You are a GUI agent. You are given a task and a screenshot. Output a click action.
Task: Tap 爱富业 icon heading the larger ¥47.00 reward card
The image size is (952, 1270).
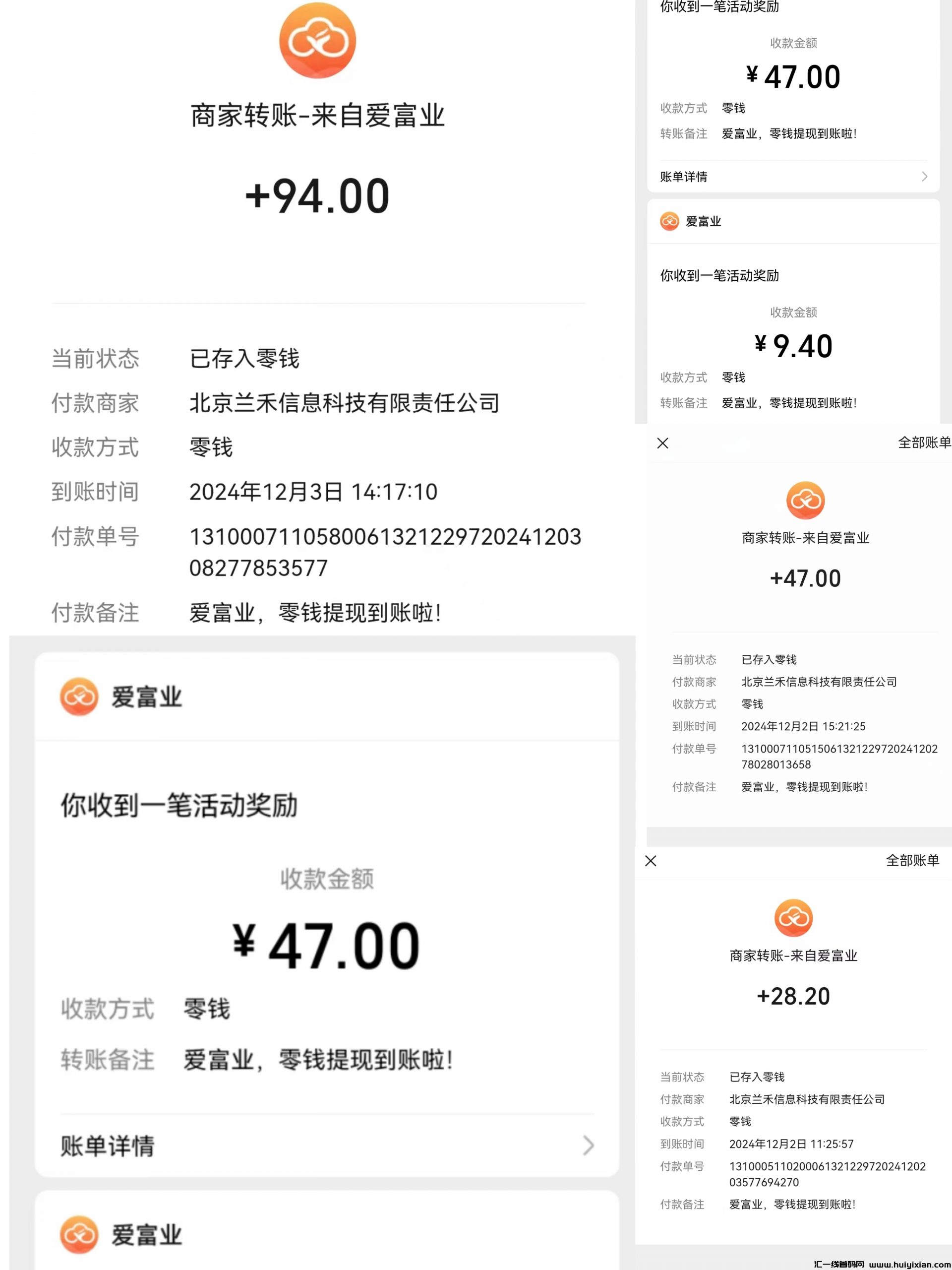click(79, 697)
